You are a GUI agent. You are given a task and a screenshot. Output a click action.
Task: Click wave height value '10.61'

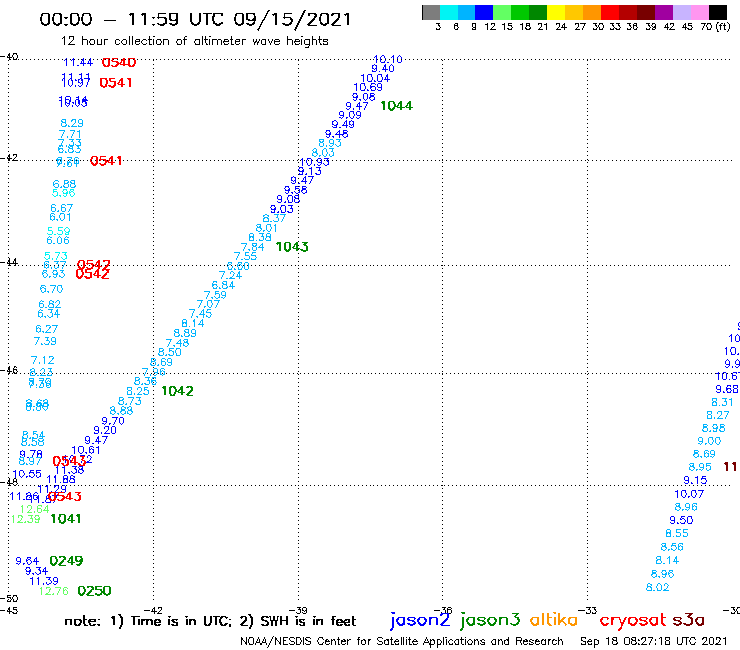(x=86, y=450)
